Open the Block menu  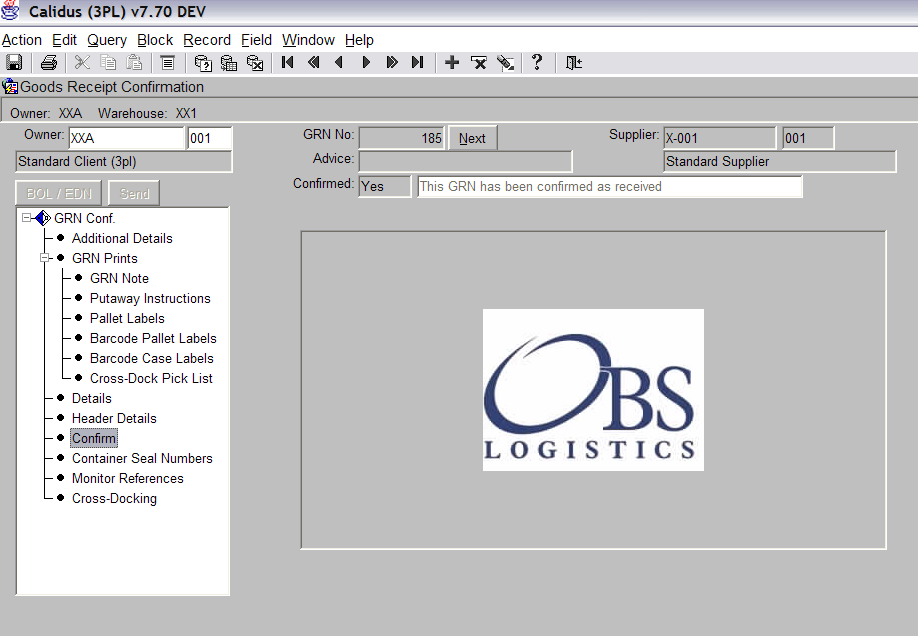155,40
